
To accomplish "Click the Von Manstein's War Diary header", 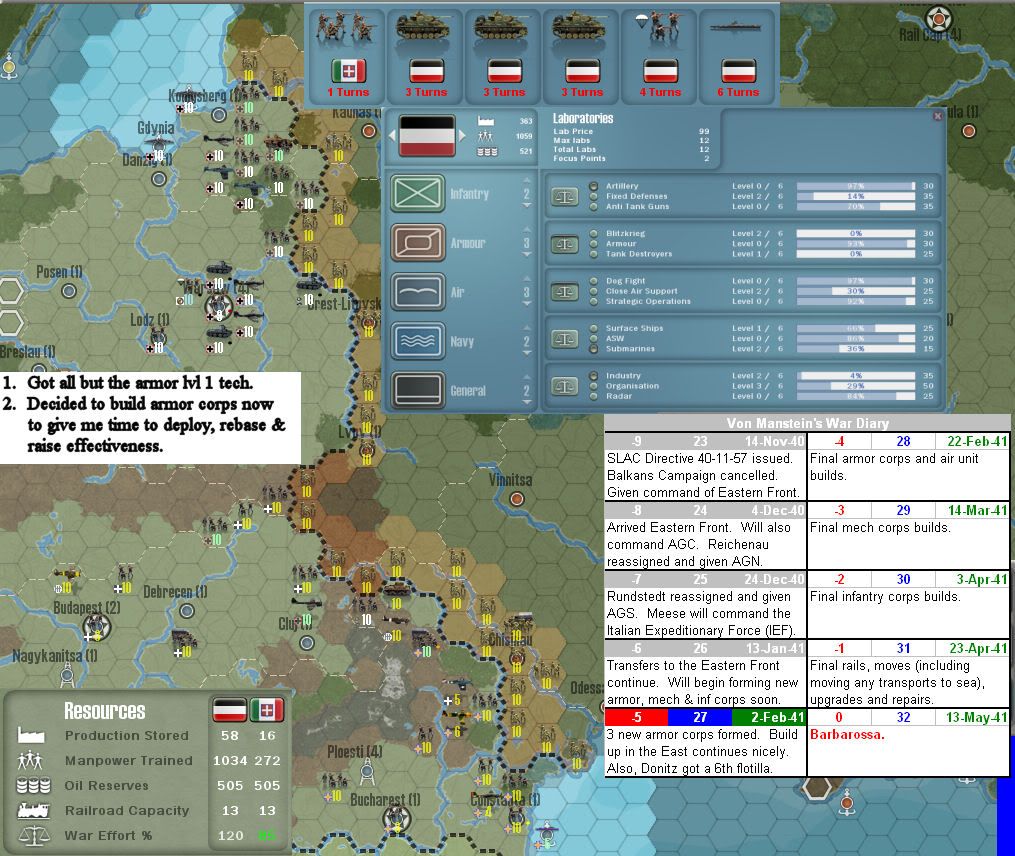I will pos(807,423).
